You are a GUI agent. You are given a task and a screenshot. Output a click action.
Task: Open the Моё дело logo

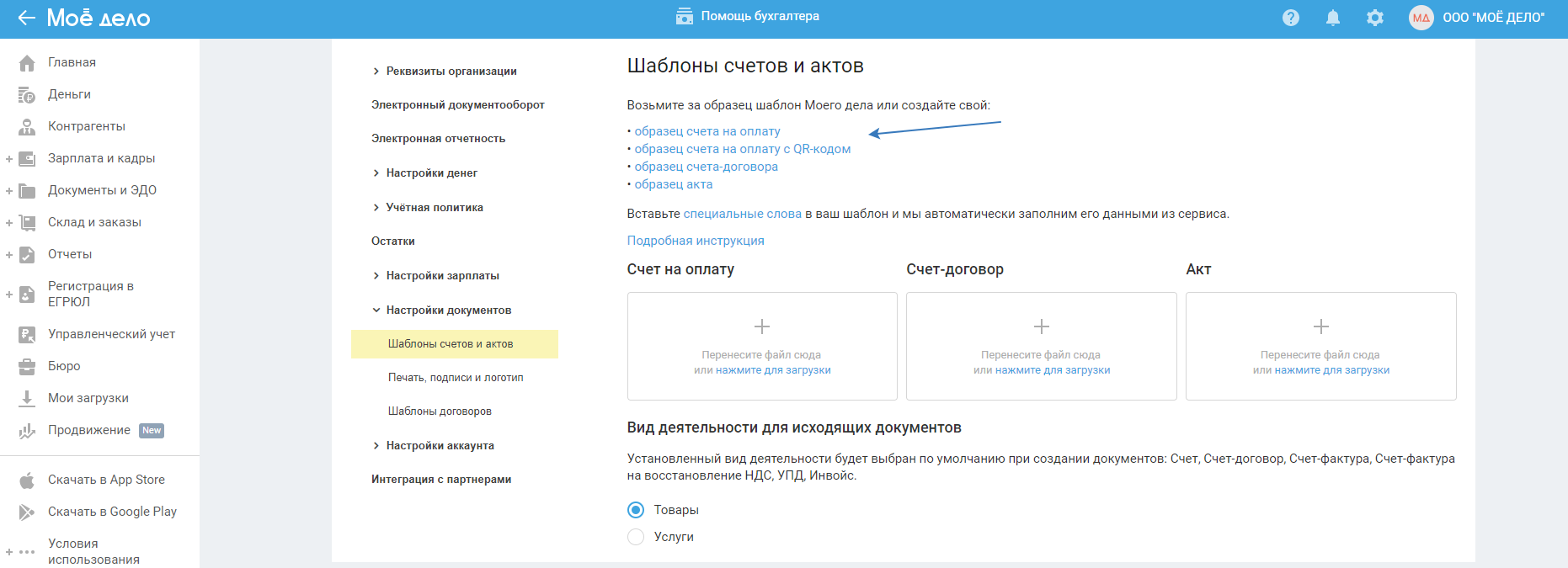[99, 18]
